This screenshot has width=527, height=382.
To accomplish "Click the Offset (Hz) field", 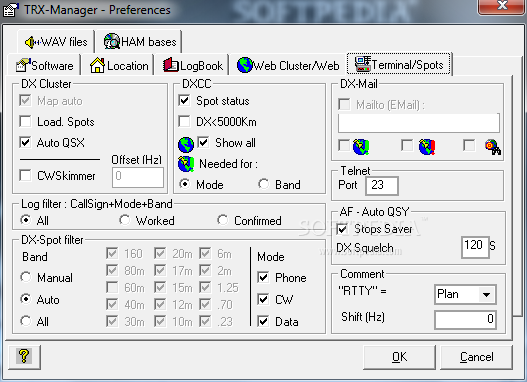I will pyautogui.click(x=138, y=177).
